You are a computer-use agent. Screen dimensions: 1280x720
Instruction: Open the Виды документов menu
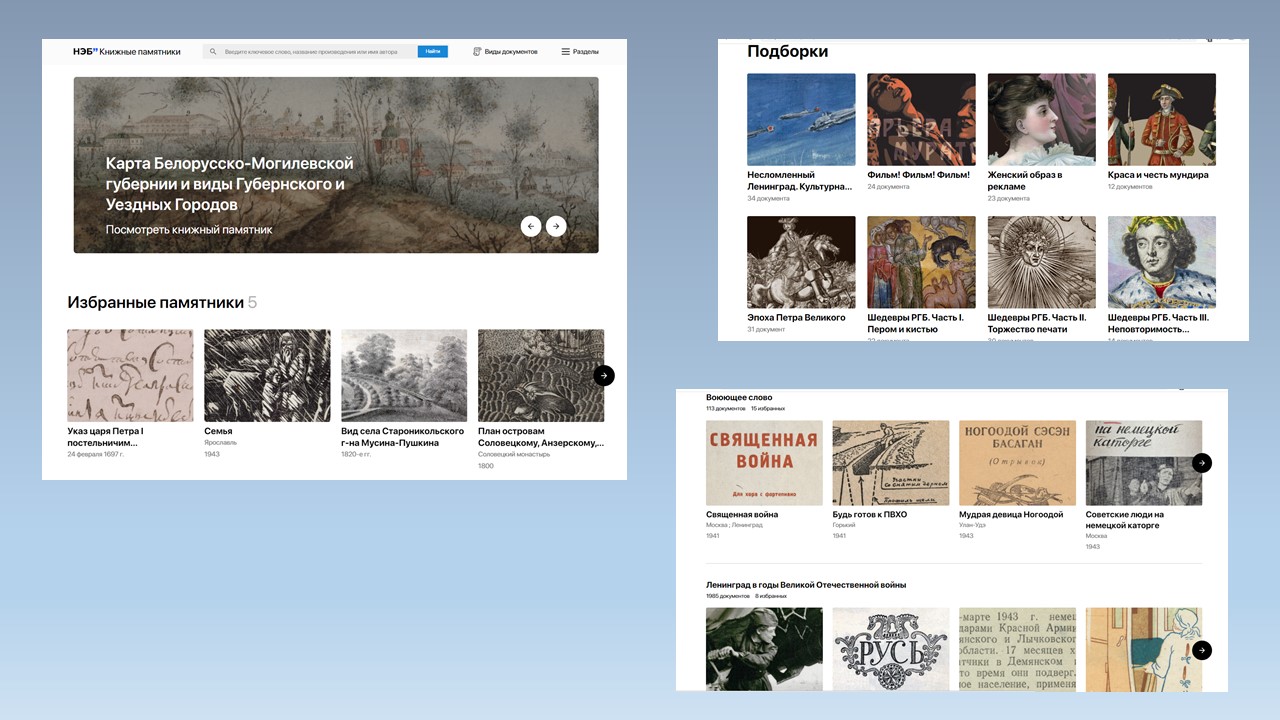coord(505,52)
